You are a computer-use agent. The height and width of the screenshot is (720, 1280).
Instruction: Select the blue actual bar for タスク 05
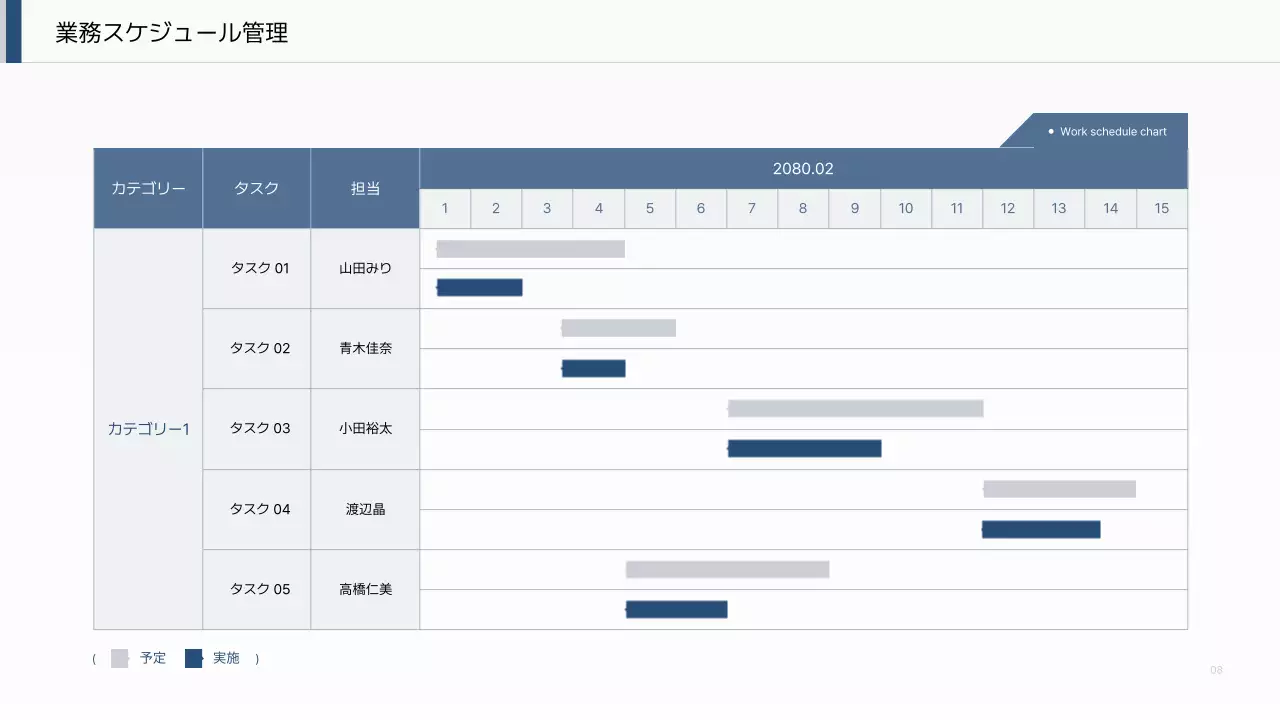(677, 609)
